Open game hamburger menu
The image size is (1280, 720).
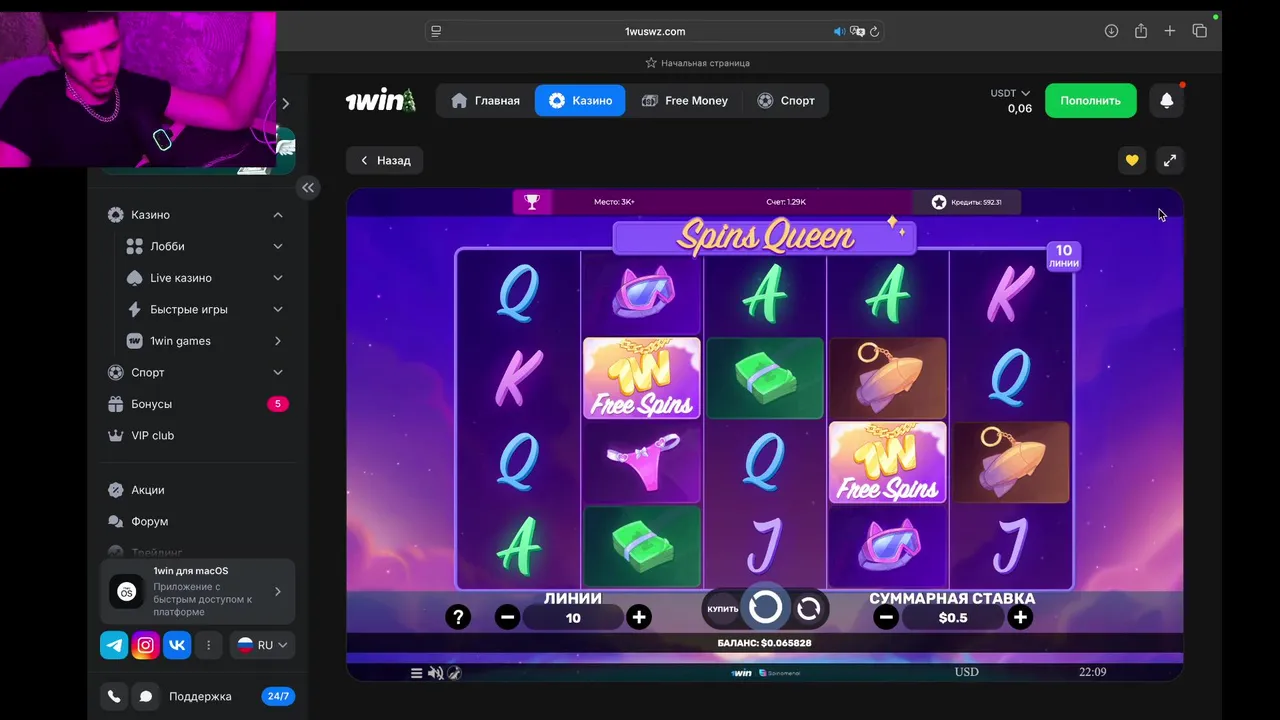417,673
